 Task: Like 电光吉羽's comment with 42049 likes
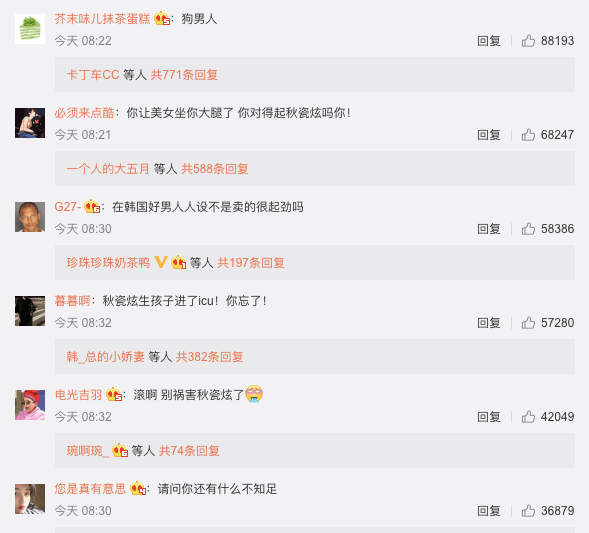pyautogui.click(x=528, y=417)
